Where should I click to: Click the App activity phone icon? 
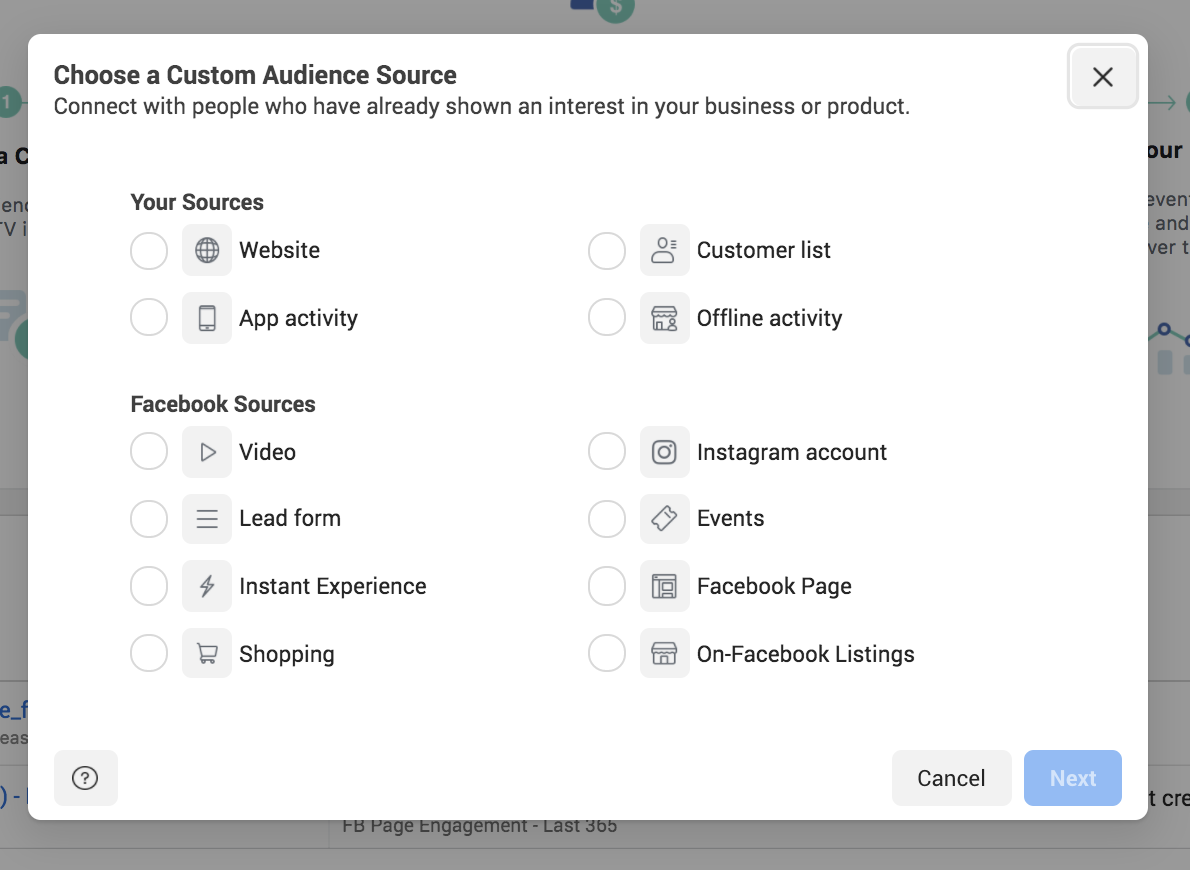207,317
